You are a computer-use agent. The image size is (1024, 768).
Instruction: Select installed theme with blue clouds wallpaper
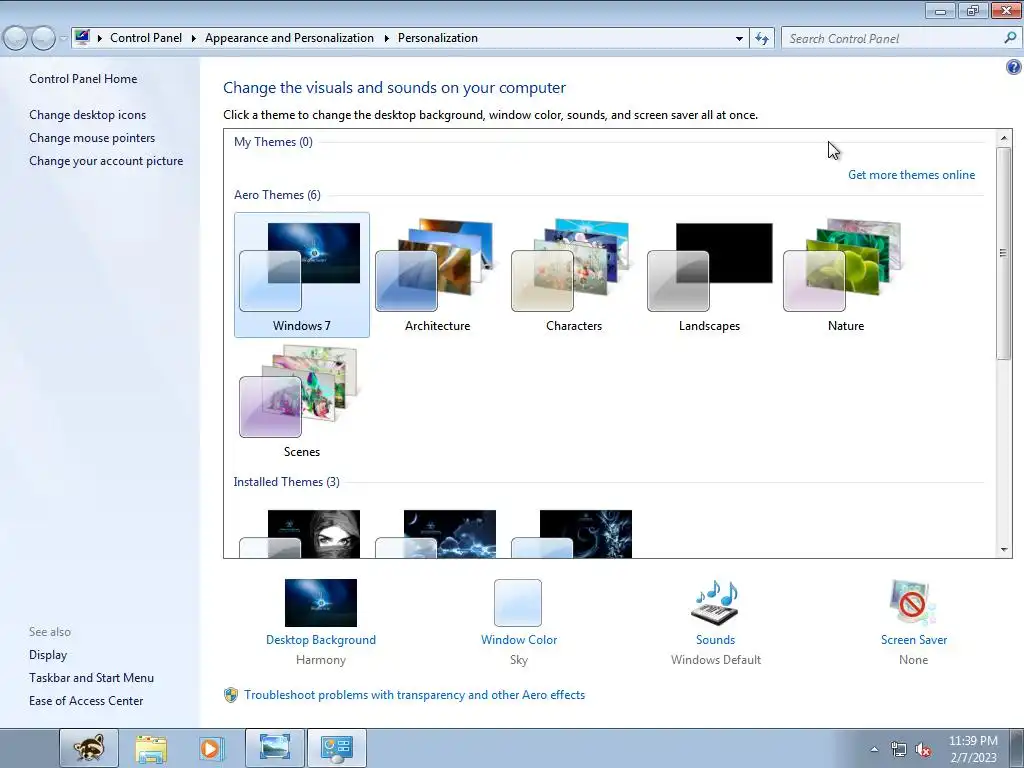437,534
